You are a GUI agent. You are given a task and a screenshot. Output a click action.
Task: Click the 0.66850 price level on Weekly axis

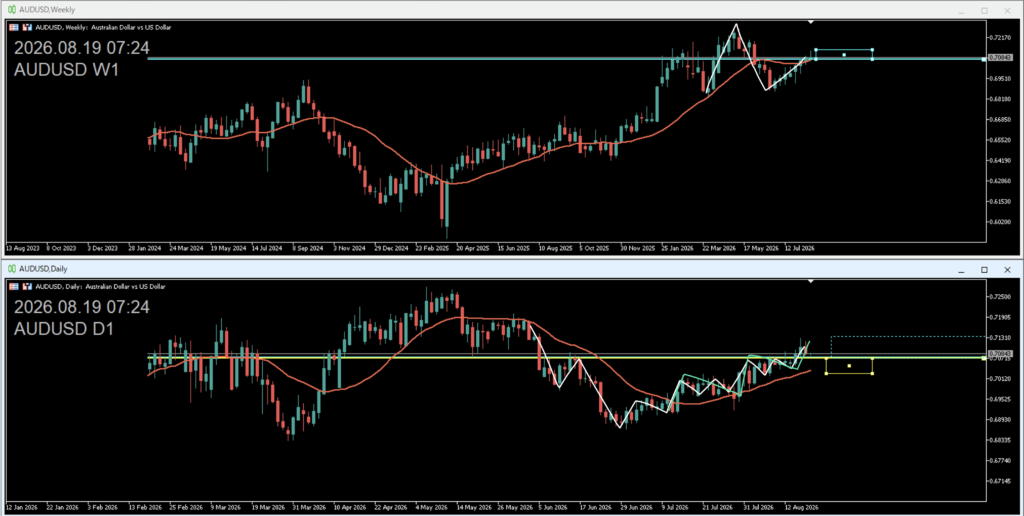click(1000, 120)
